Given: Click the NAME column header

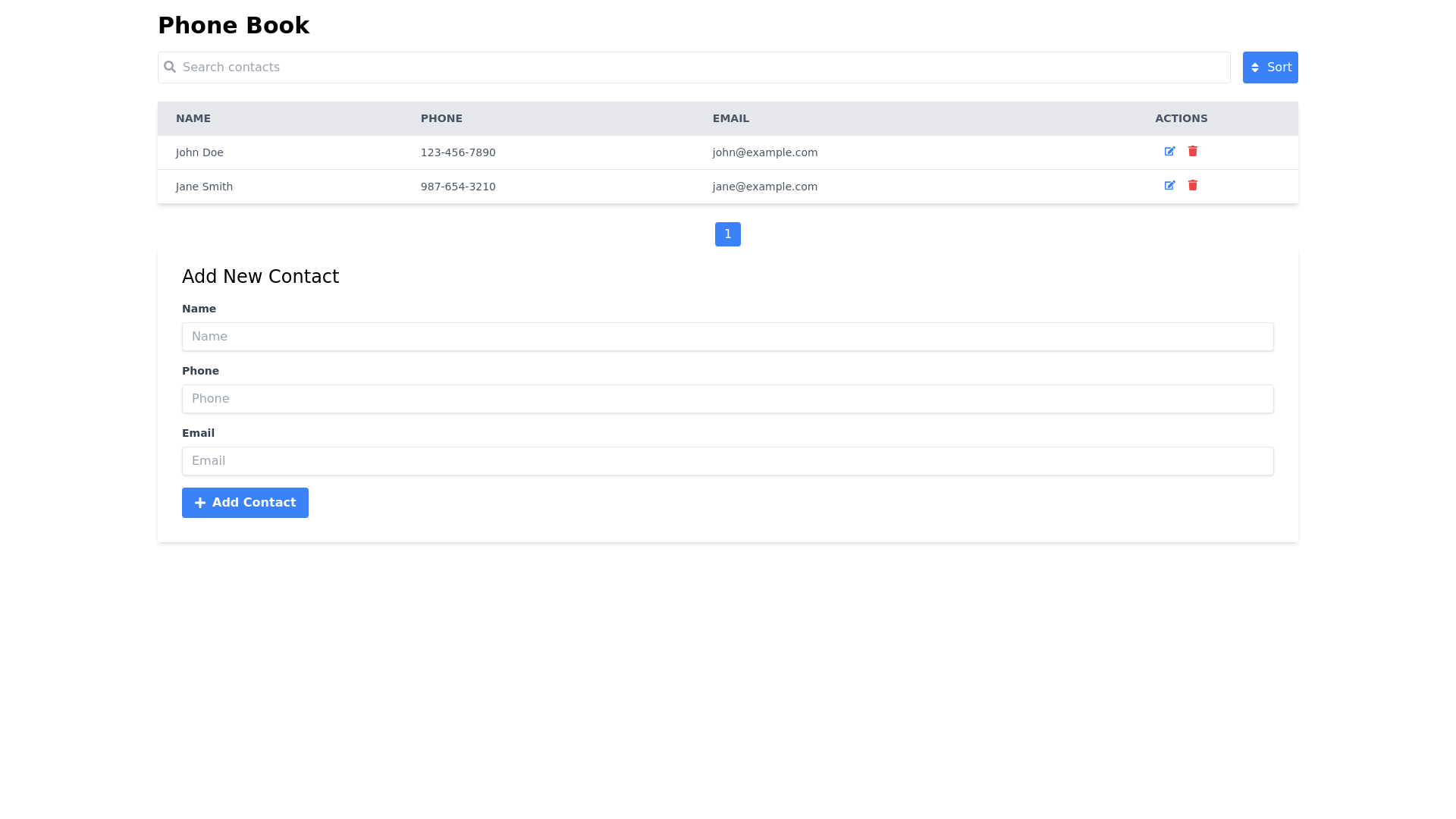Looking at the screenshot, I should (193, 118).
